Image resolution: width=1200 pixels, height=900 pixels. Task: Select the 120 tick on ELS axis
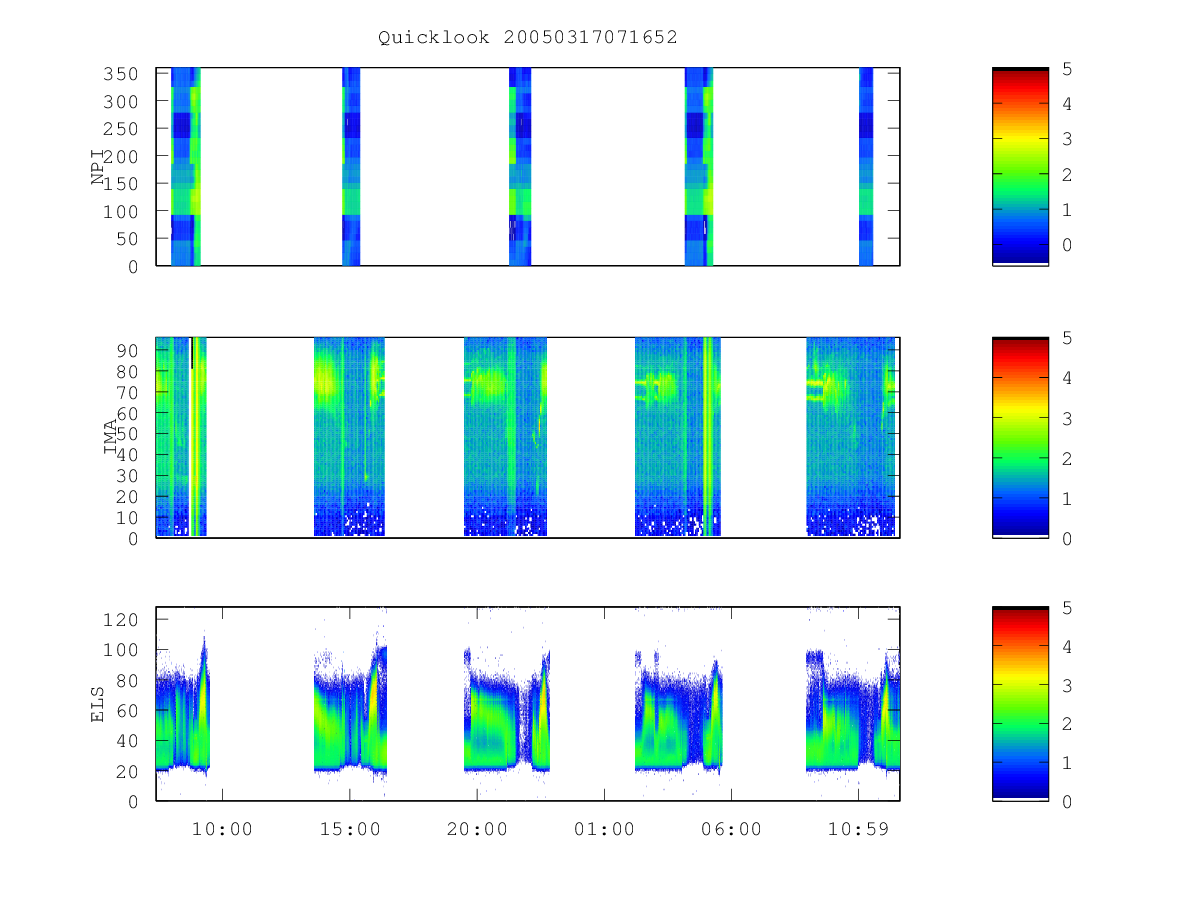[123, 619]
